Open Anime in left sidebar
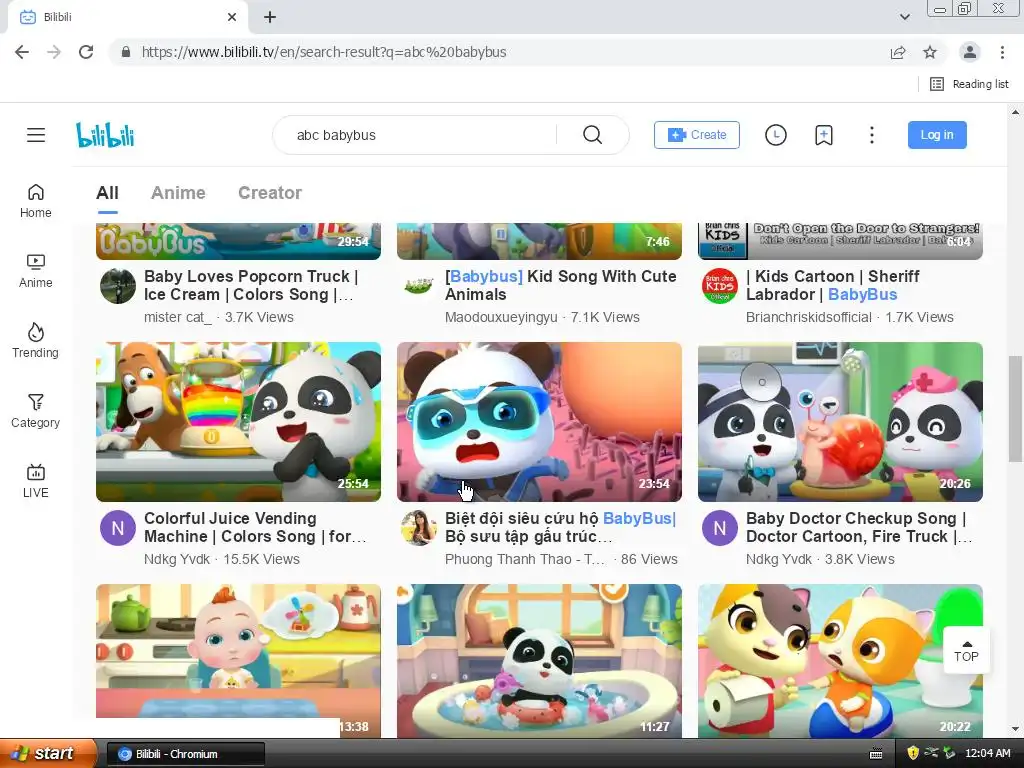This screenshot has height=768, width=1024. [x=36, y=271]
